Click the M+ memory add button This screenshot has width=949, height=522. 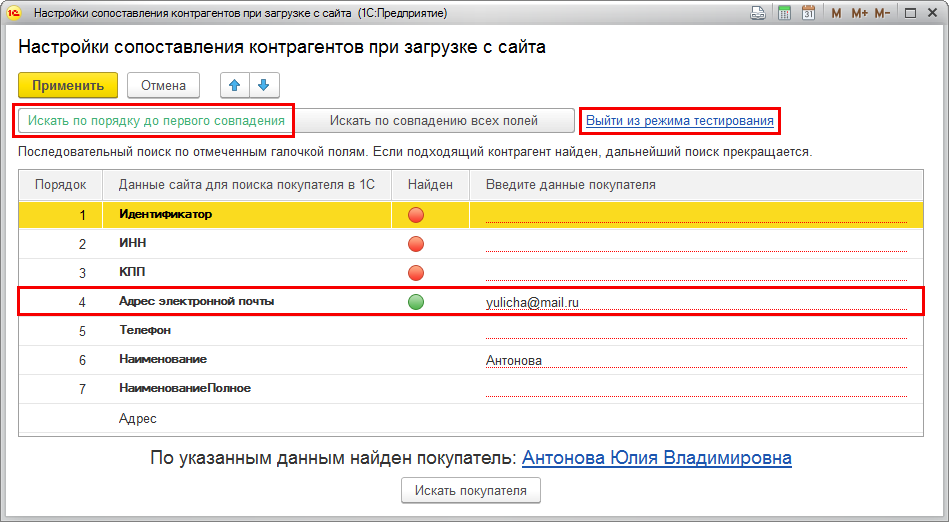(858, 13)
